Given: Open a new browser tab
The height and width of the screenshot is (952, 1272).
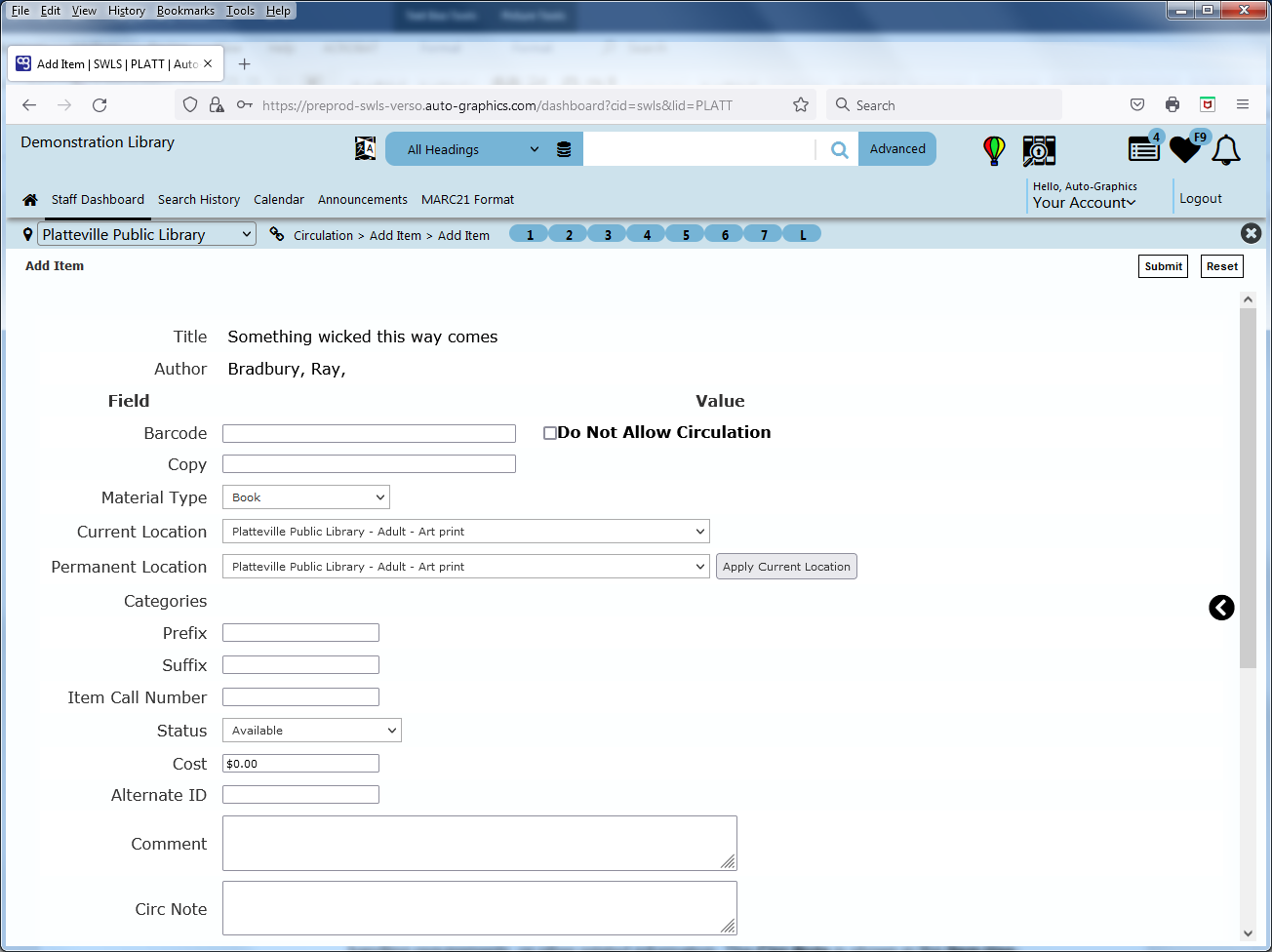Looking at the screenshot, I should tap(244, 64).
